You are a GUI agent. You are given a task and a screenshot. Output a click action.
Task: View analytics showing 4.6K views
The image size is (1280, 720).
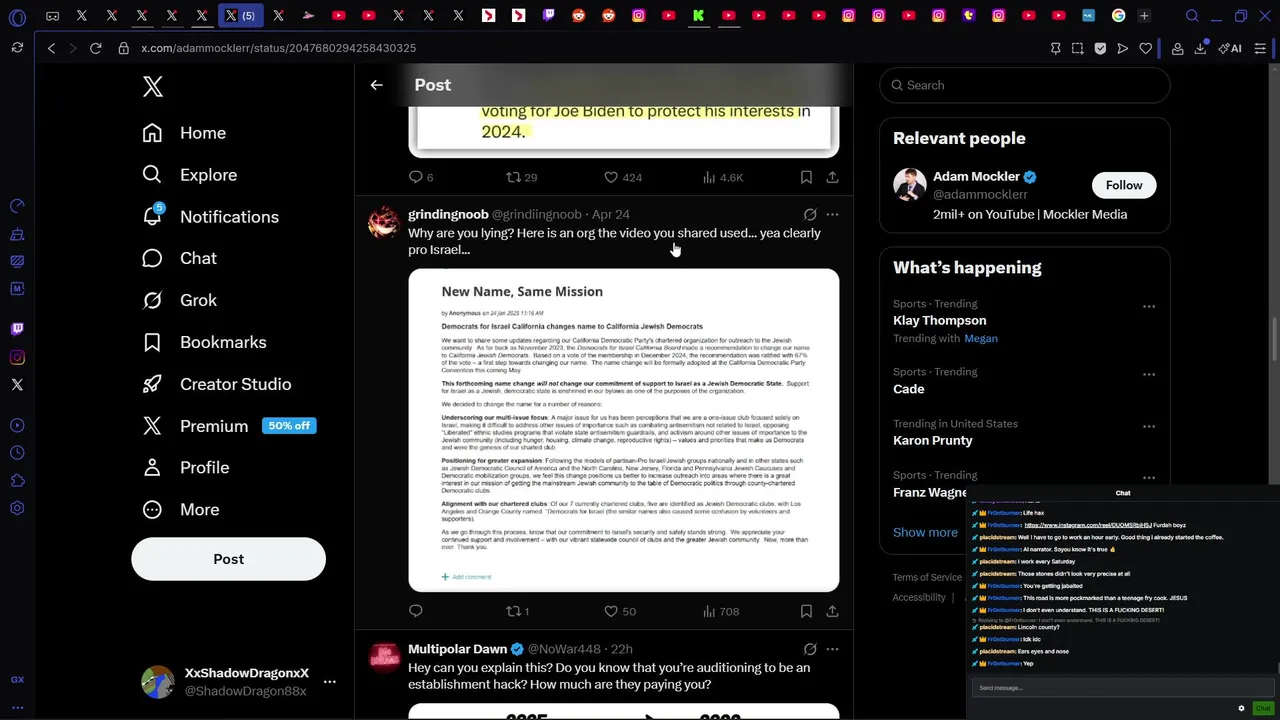[723, 177]
